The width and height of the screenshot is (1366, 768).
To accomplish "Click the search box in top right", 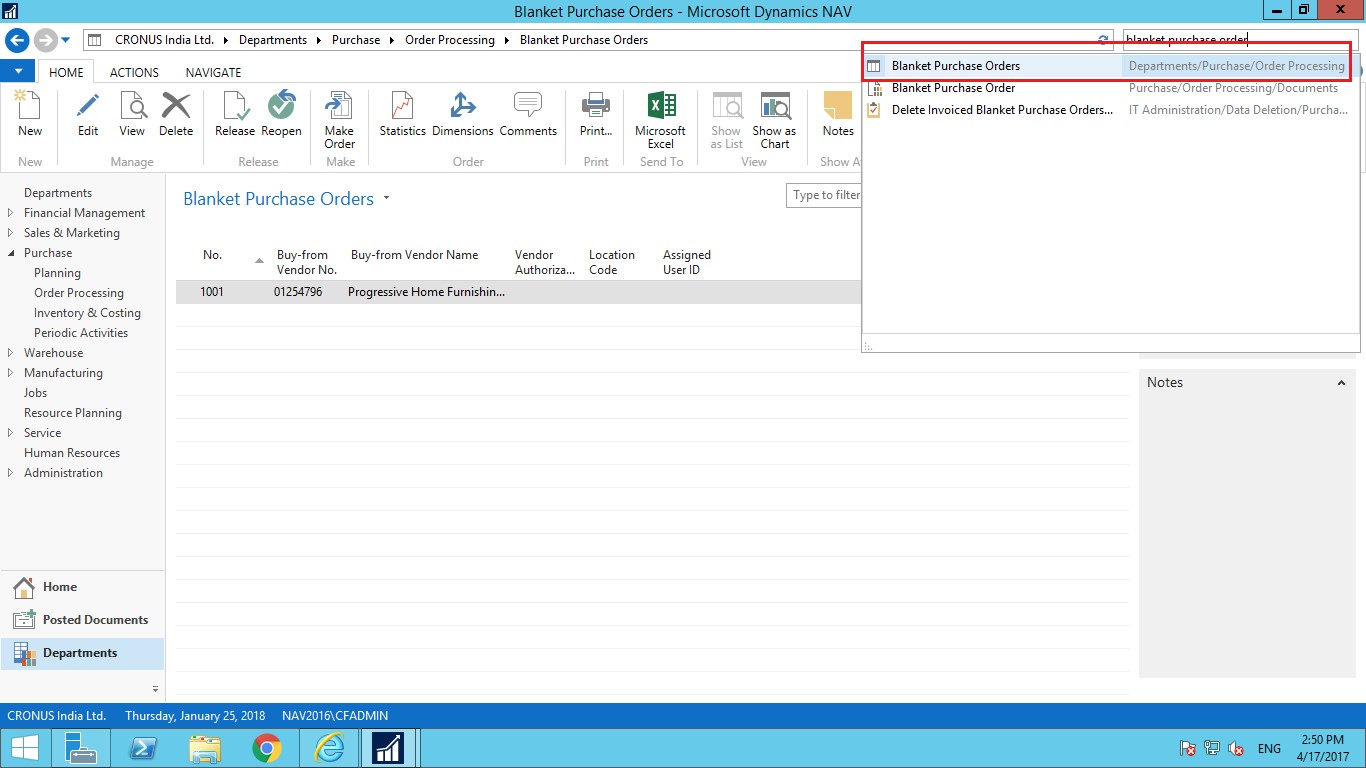I will [1240, 40].
